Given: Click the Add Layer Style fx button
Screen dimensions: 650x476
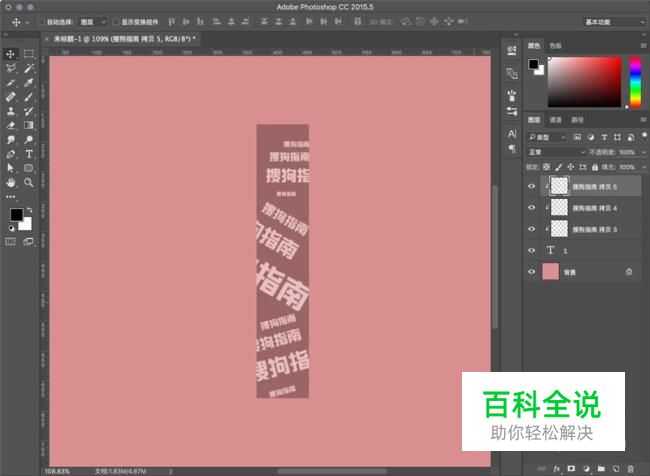Looking at the screenshot, I should pos(556,469).
